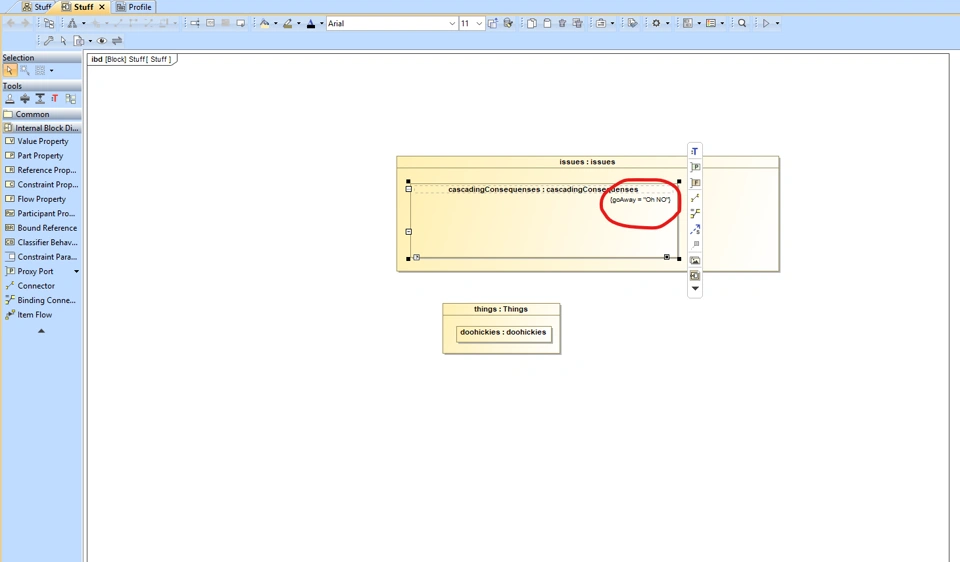
Task: Click the copy icon in toolbar
Action: pos(532,23)
